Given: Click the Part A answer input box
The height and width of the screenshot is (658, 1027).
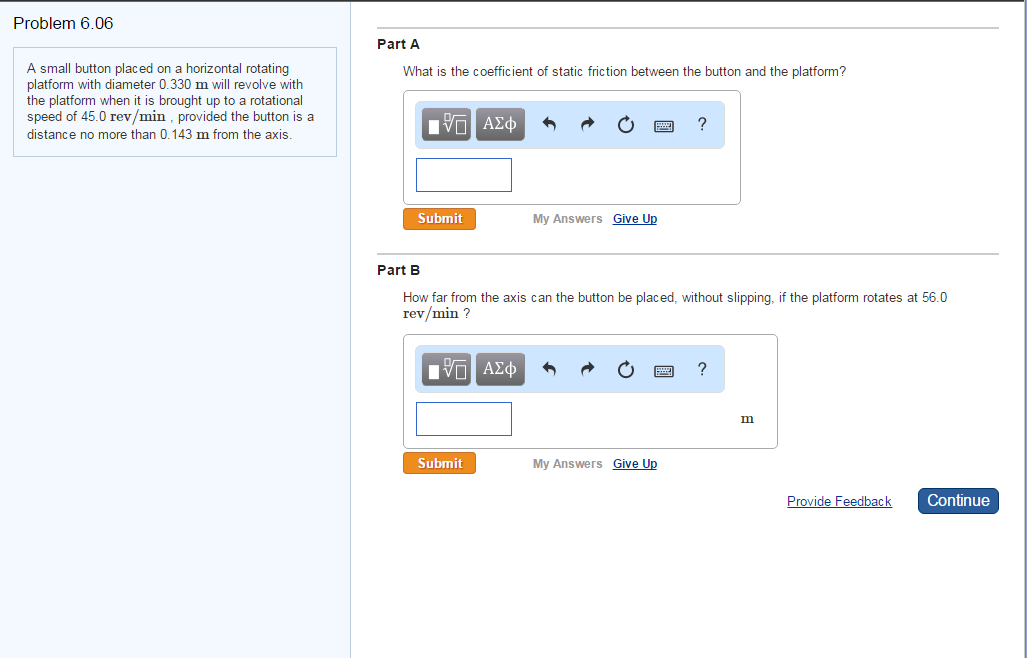Looking at the screenshot, I should point(463,174).
